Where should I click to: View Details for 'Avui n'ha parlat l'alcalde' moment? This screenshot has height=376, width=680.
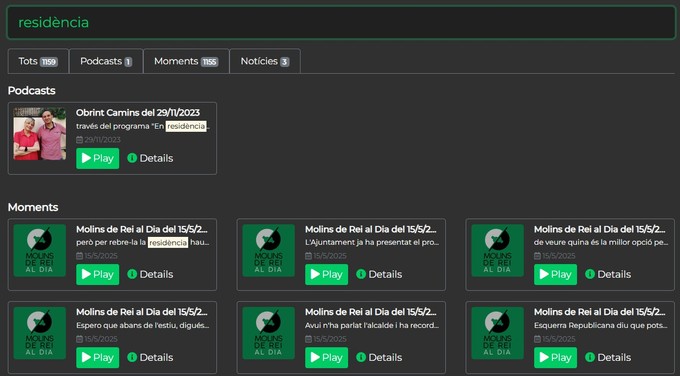tap(379, 357)
